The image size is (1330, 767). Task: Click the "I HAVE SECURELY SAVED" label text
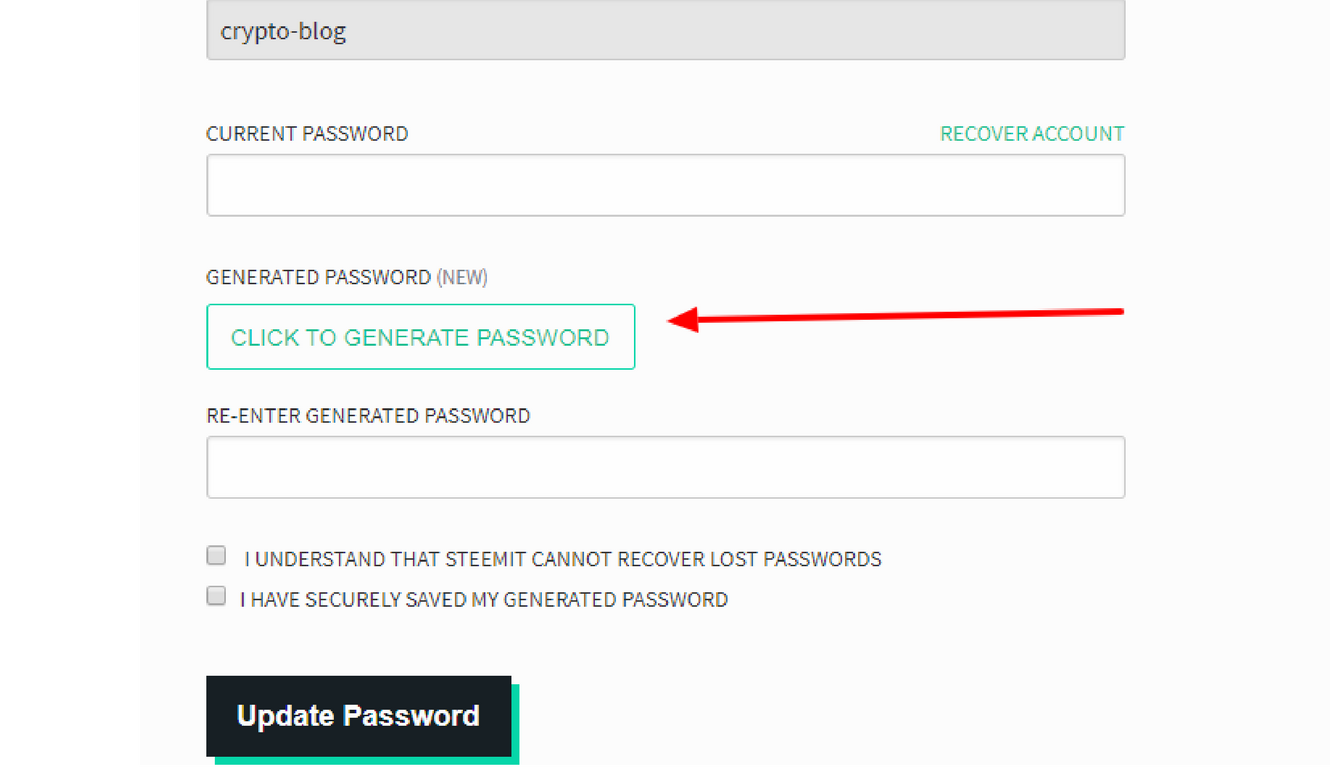click(484, 600)
